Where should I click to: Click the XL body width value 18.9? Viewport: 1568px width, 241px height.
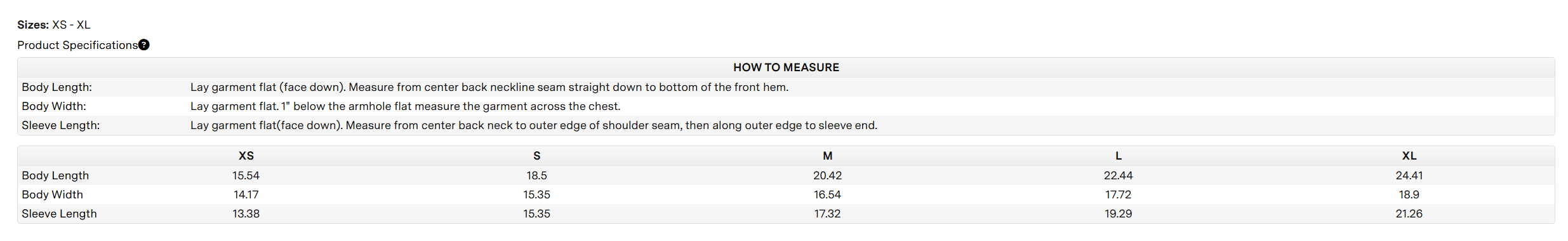[1409, 195]
